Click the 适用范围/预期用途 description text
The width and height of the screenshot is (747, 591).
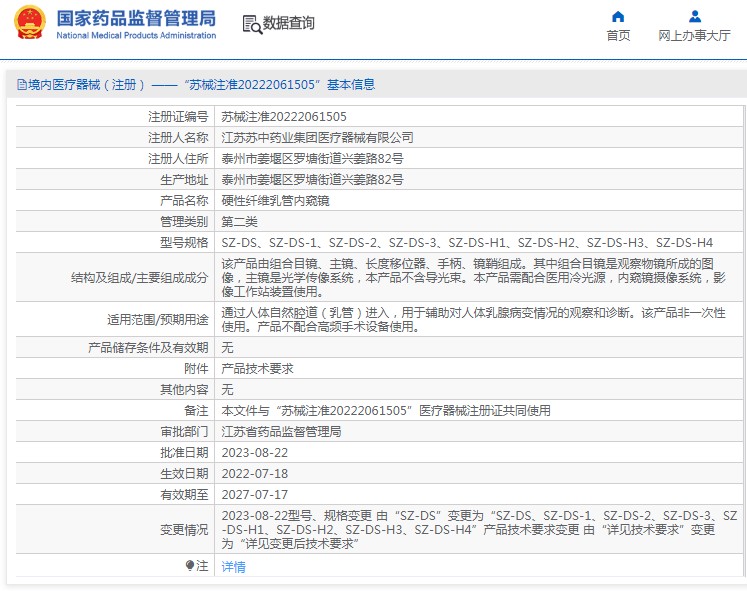point(474,319)
